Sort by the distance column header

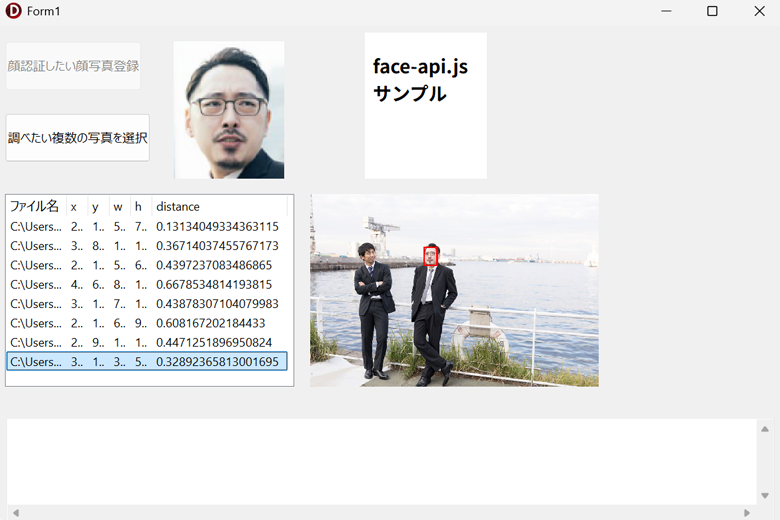219,207
